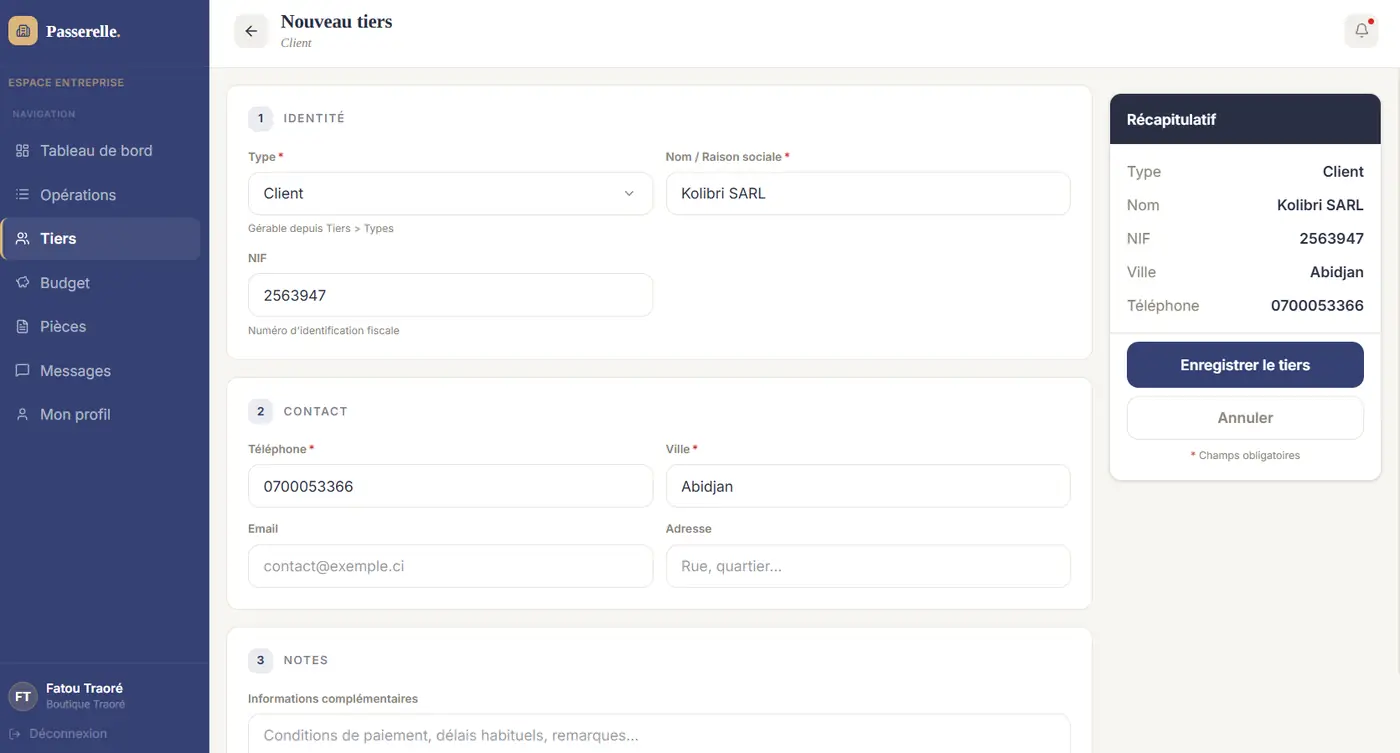This screenshot has width=1400, height=753.
Task: Click the Tableau de bord grid icon
Action: pyautogui.click(x=22, y=151)
